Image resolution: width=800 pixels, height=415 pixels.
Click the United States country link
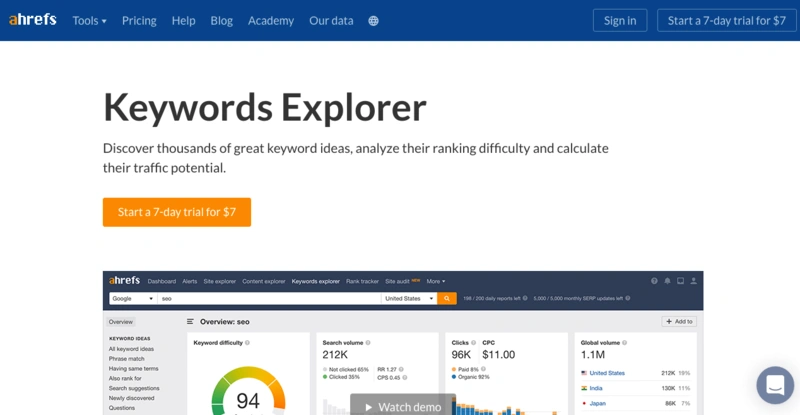(607, 373)
